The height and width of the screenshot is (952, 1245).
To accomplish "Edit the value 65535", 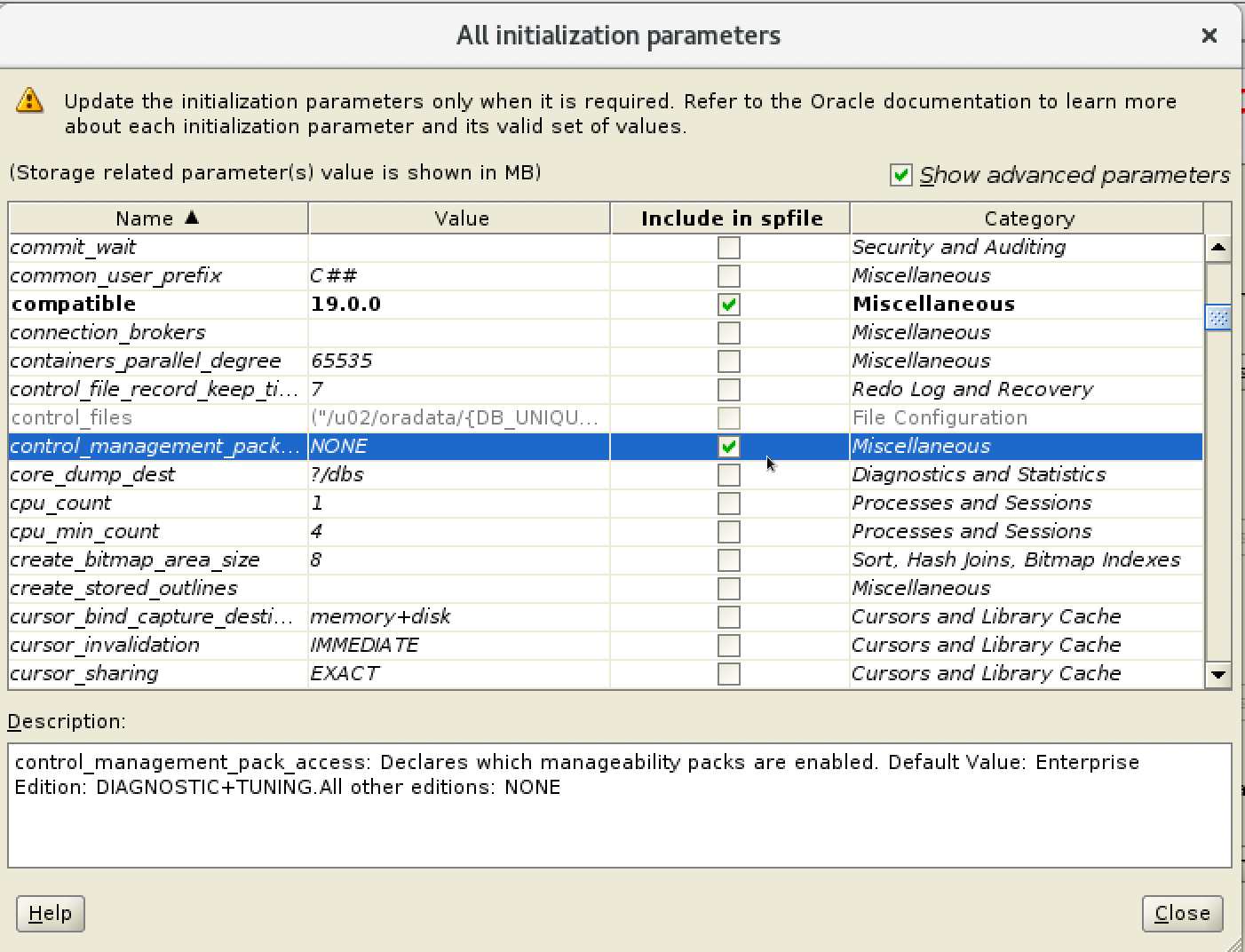I will pyautogui.click(x=459, y=361).
